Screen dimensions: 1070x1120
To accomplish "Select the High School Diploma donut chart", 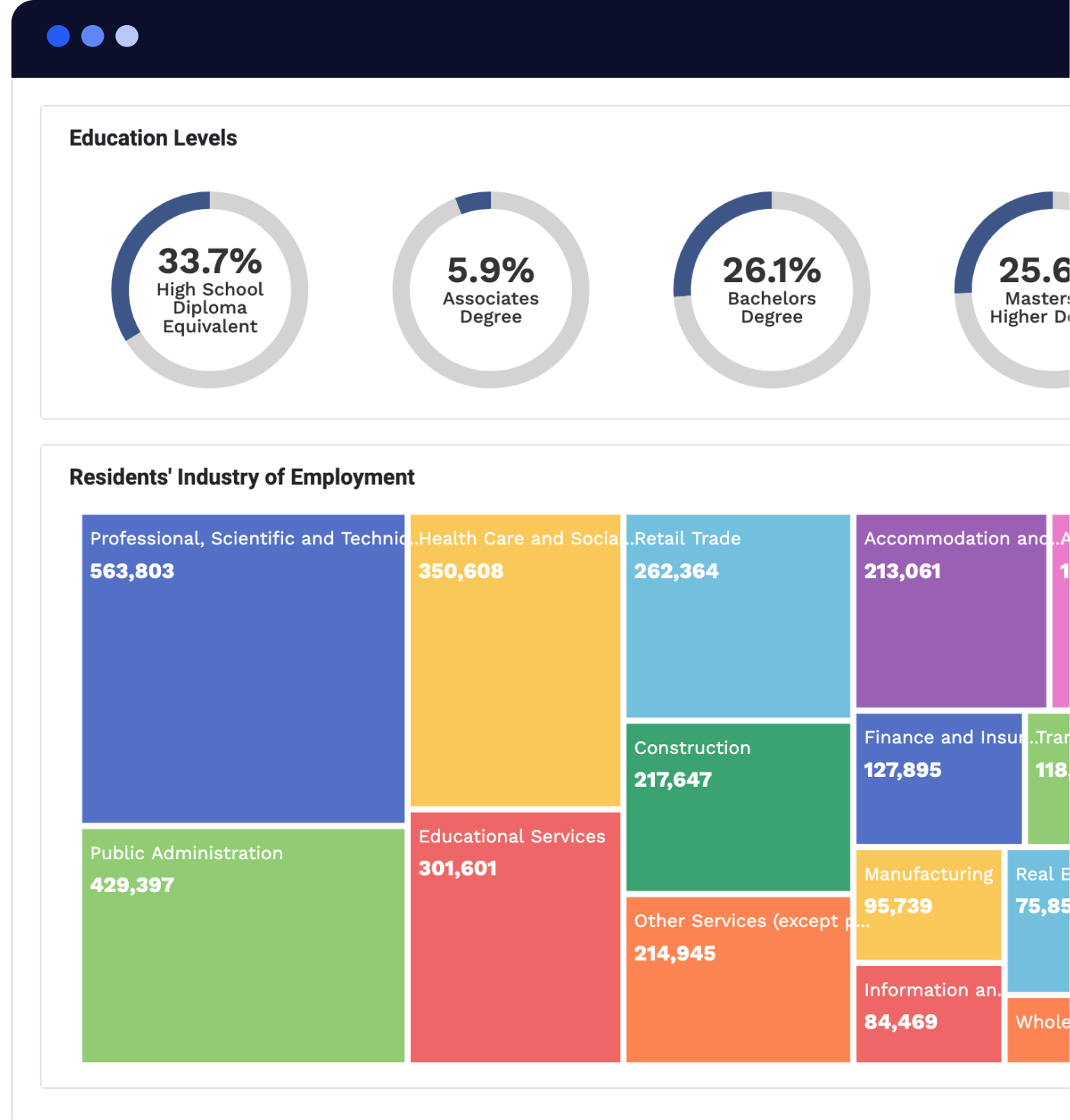I will tap(210, 290).
